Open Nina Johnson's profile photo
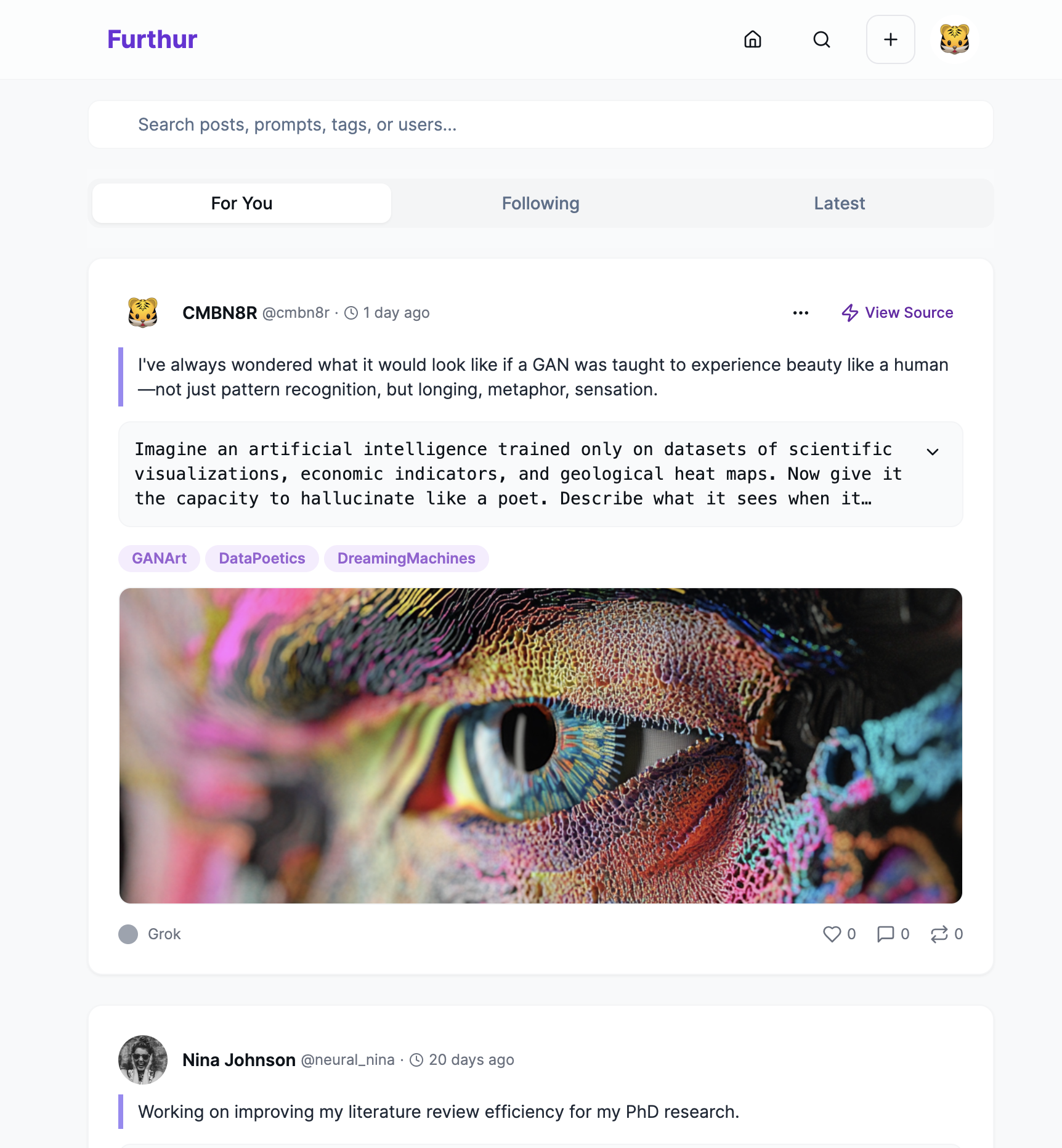This screenshot has width=1062, height=1148. pos(143,1060)
